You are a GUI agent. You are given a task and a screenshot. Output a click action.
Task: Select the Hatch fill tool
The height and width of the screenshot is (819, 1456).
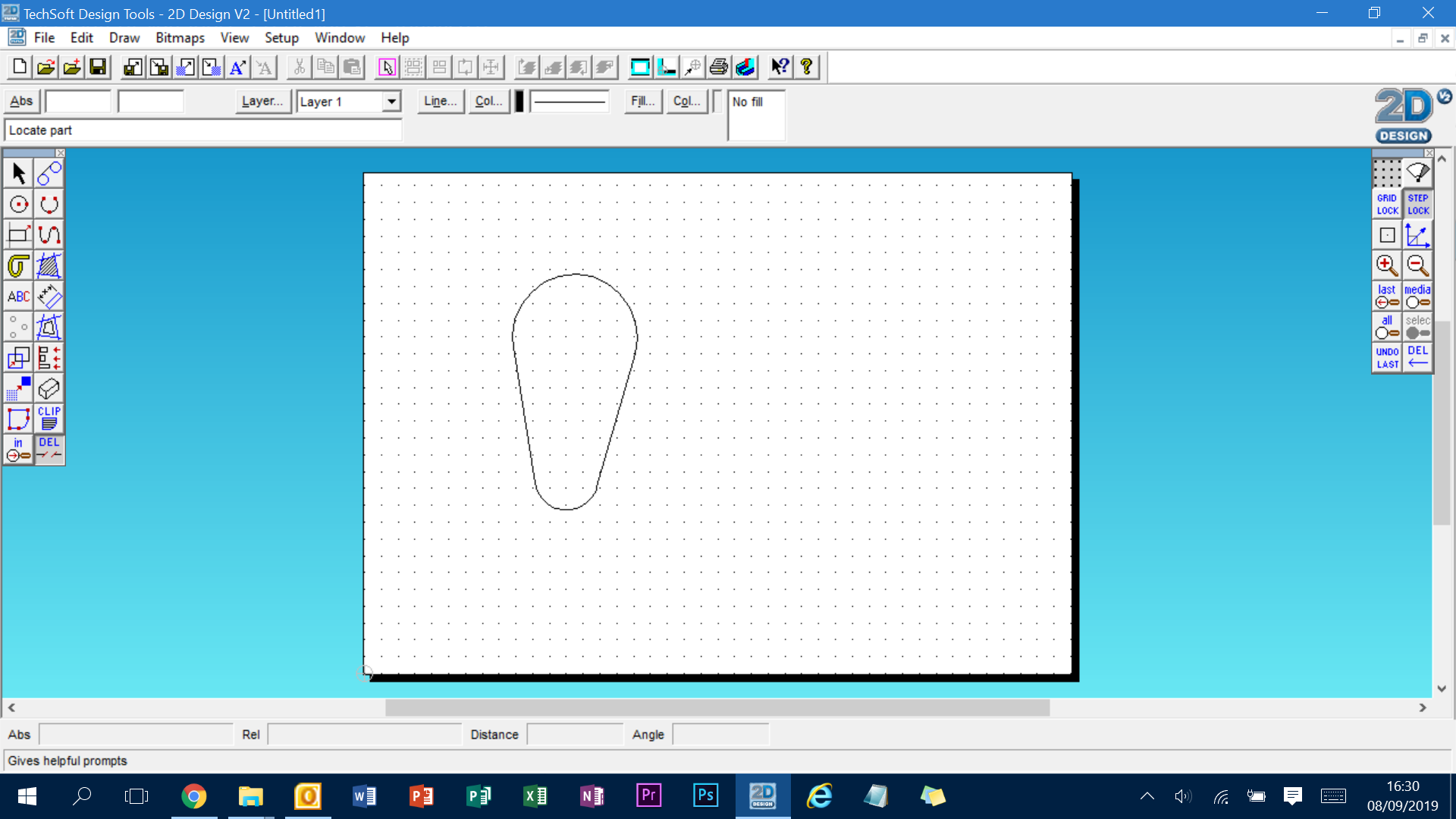click(49, 265)
